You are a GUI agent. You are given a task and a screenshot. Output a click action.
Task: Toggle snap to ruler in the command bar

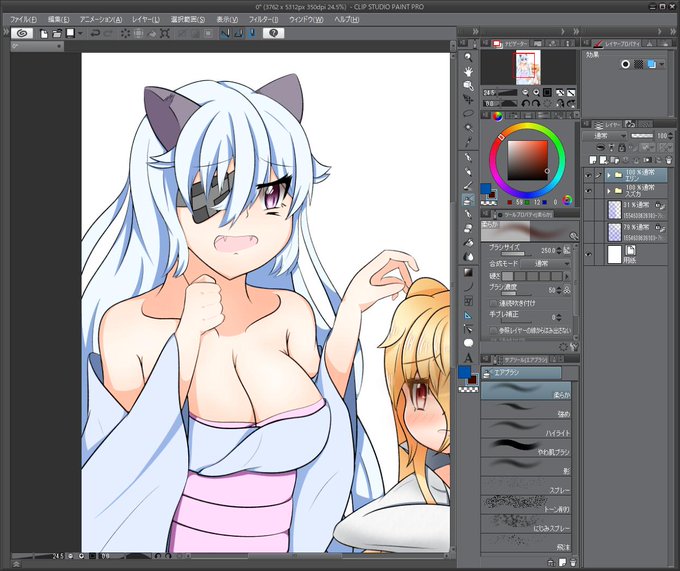[225, 33]
